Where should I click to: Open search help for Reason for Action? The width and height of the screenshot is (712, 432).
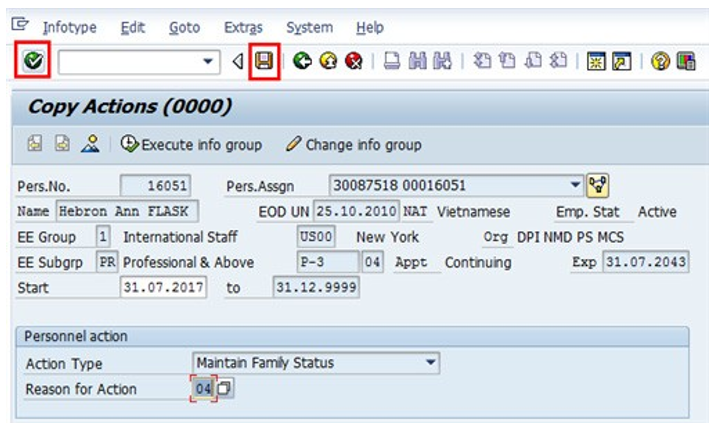click(224, 389)
